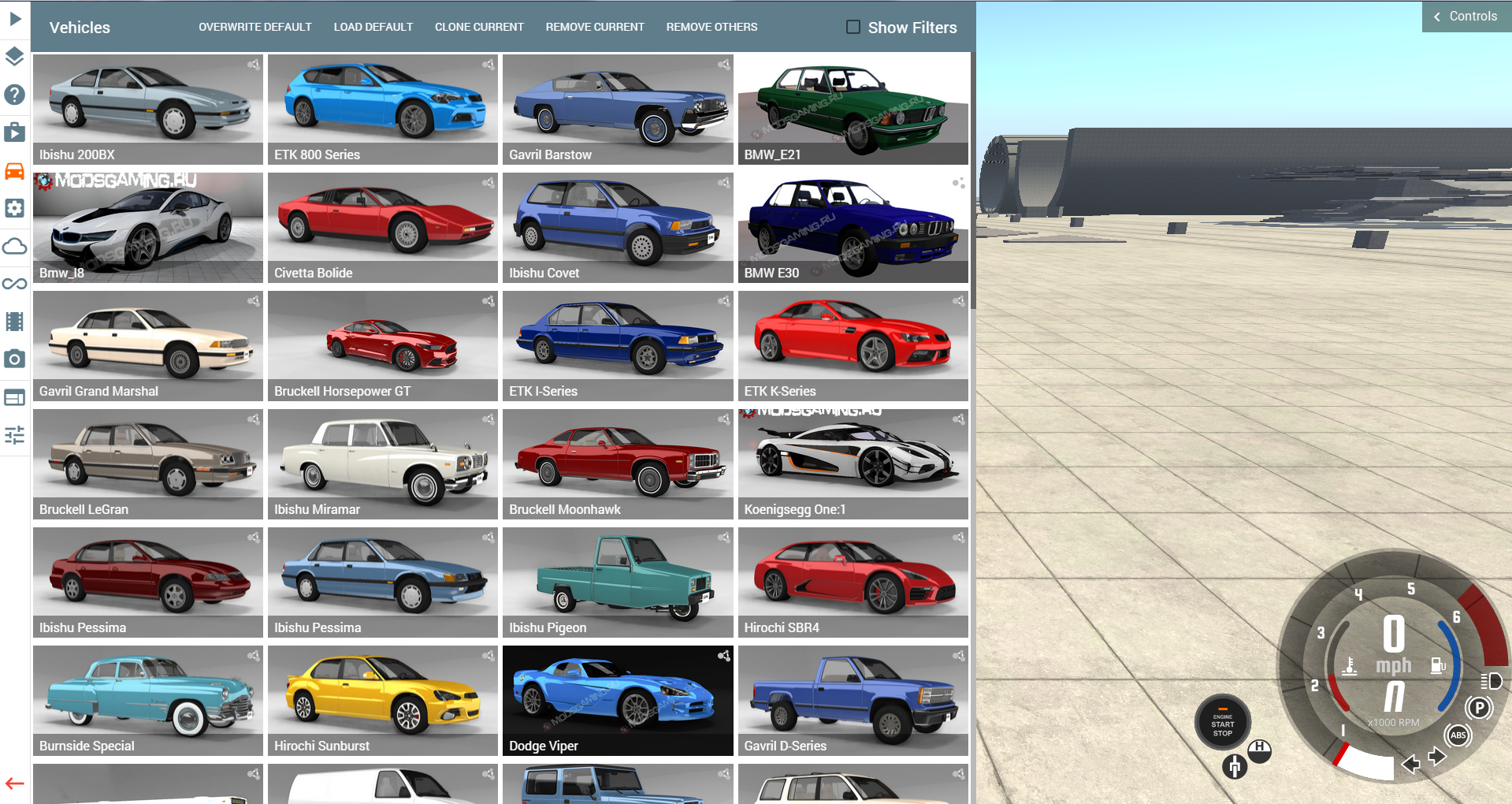1512x804 pixels.
Task: Click share icon on Hirochi SBR4 tile
Action: tap(959, 538)
